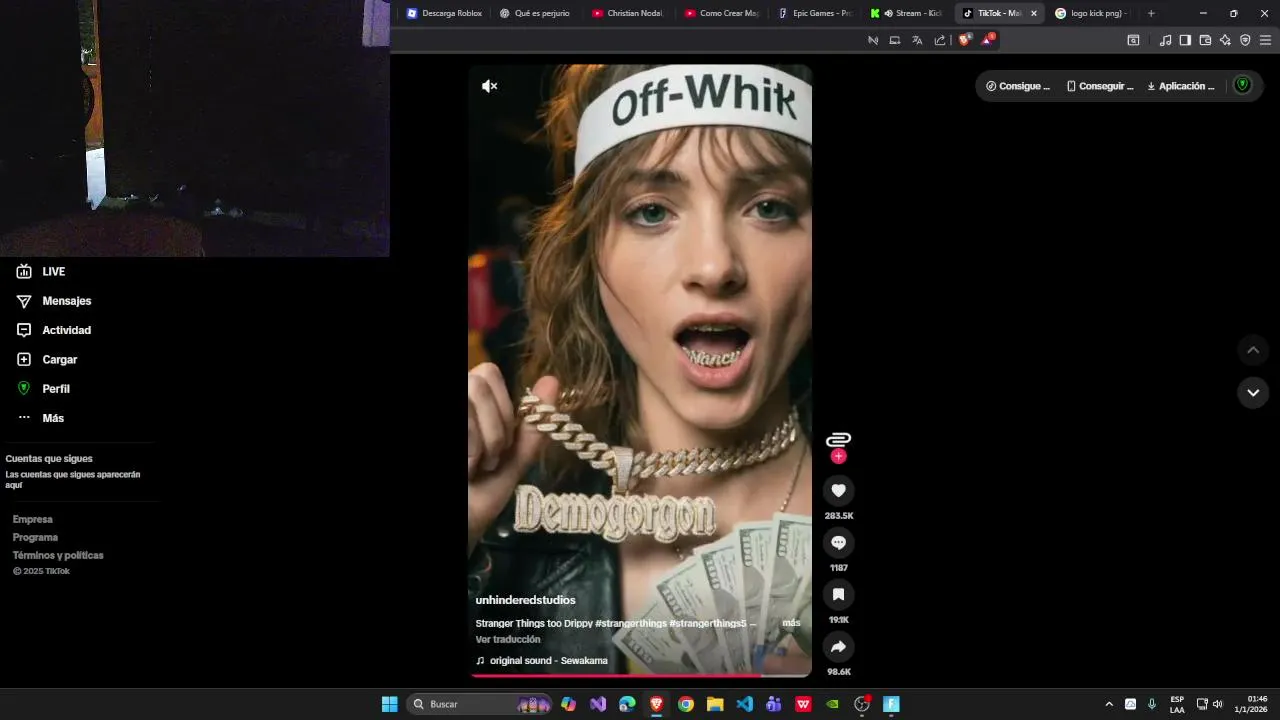The height and width of the screenshot is (720, 1280).
Task: Open Microsoft Teams from the taskbar
Action: click(x=774, y=704)
